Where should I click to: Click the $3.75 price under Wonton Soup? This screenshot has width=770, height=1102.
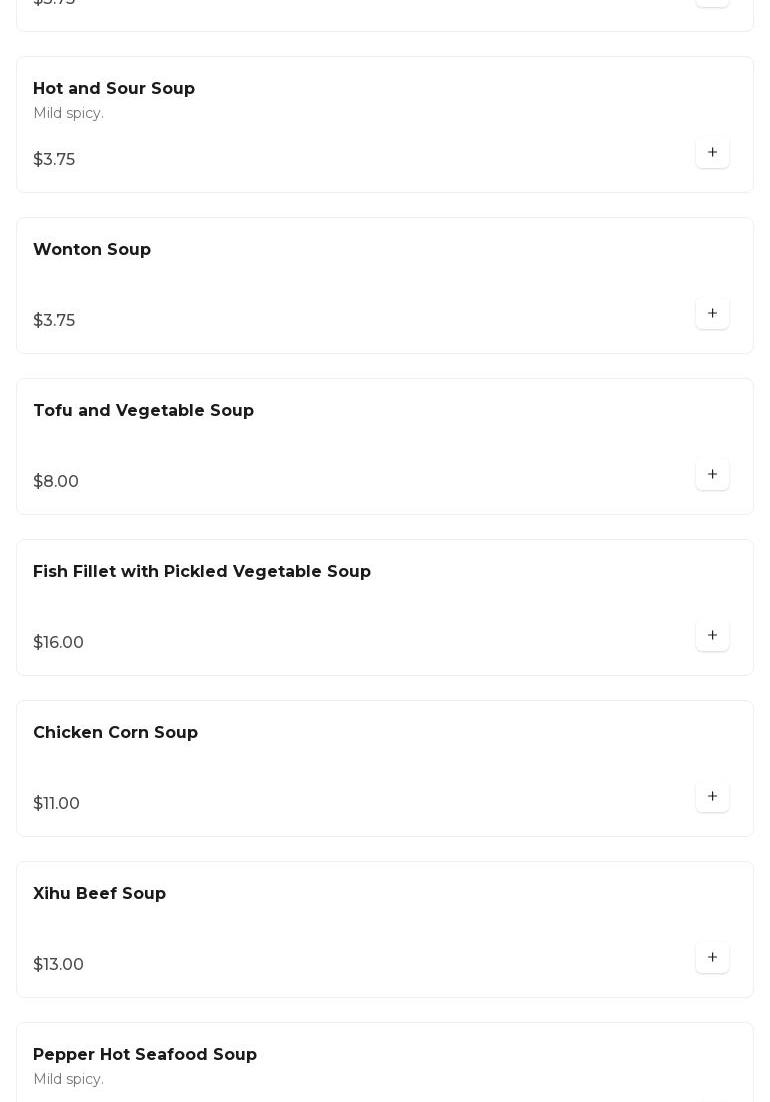tap(54, 321)
